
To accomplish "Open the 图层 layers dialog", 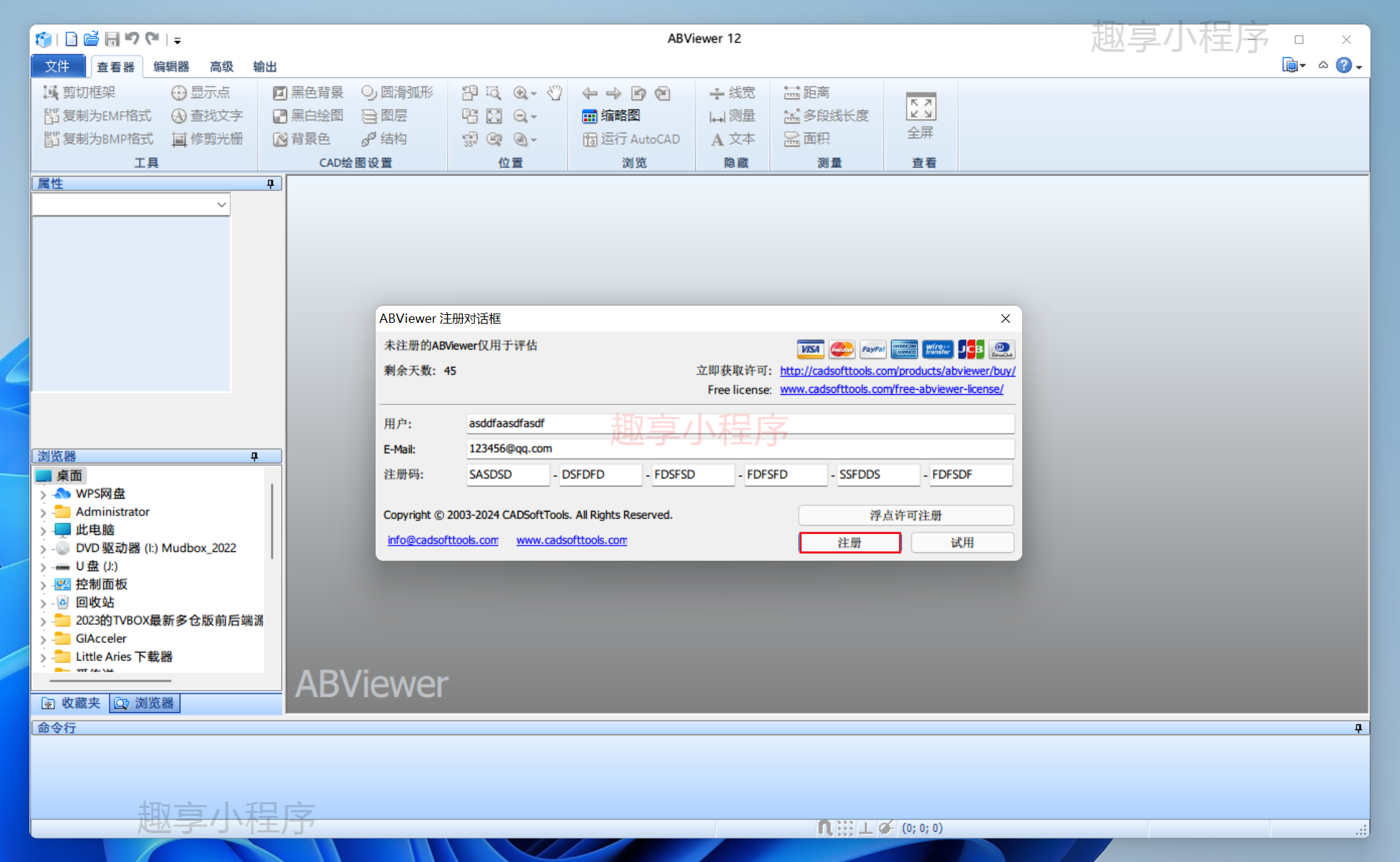I will 384,115.
